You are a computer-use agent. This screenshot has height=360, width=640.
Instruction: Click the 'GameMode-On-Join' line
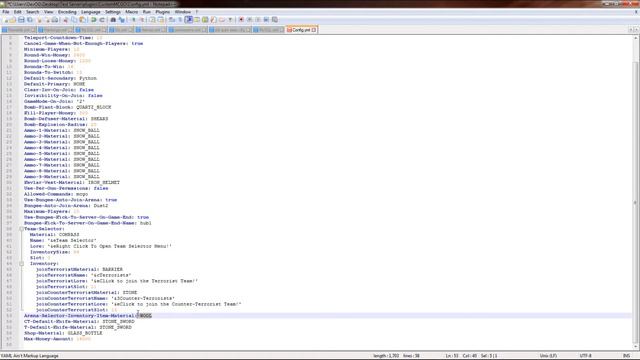point(54,101)
